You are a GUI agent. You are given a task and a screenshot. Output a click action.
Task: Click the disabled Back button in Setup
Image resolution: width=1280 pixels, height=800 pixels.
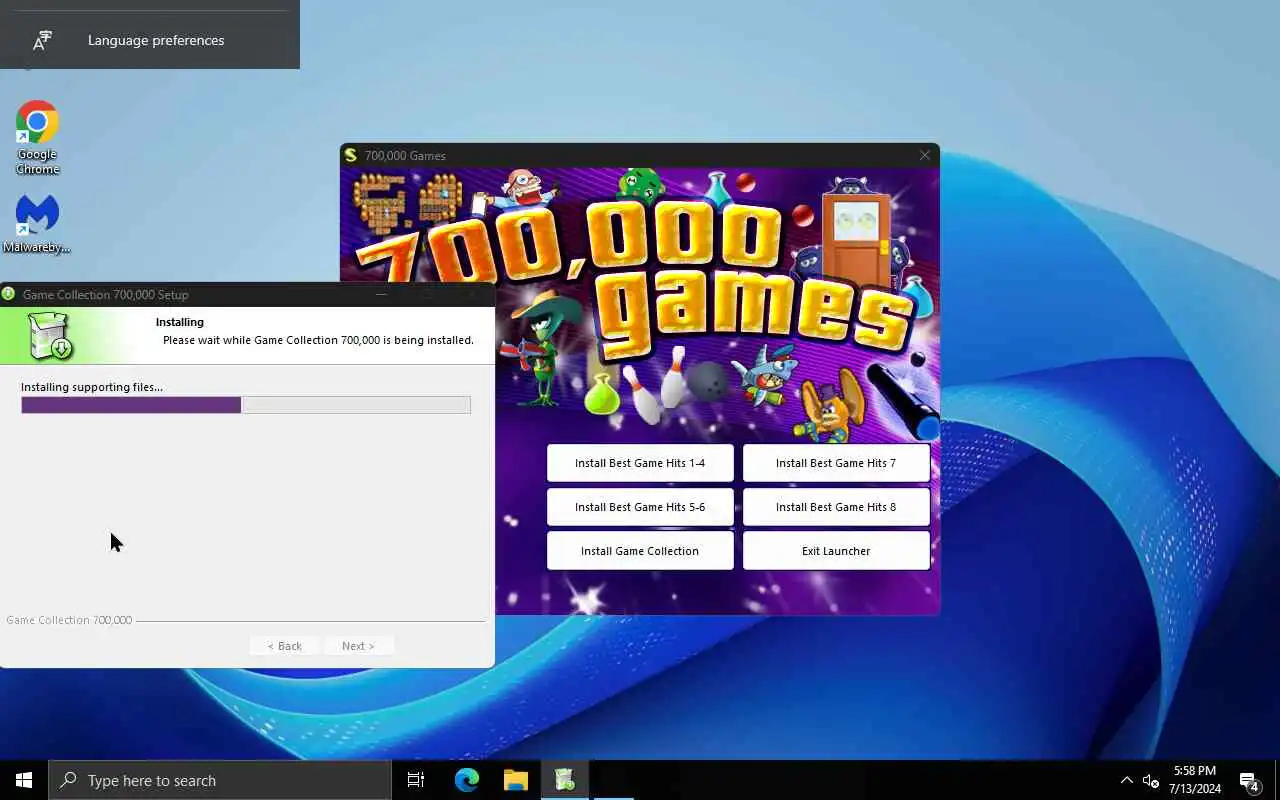(x=285, y=646)
